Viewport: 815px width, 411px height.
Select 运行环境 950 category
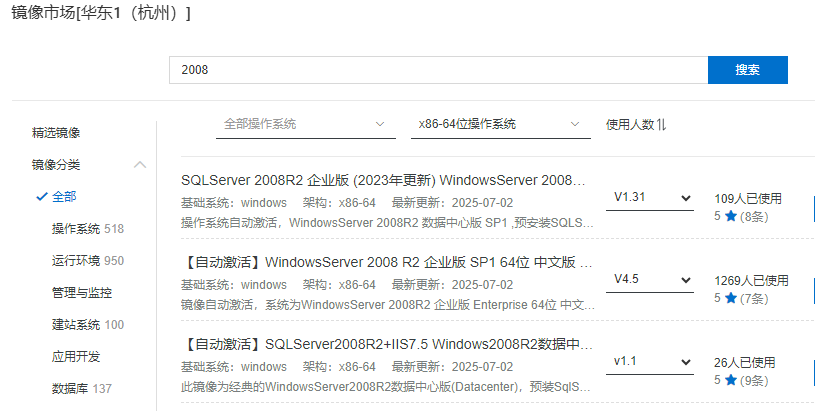pos(87,261)
